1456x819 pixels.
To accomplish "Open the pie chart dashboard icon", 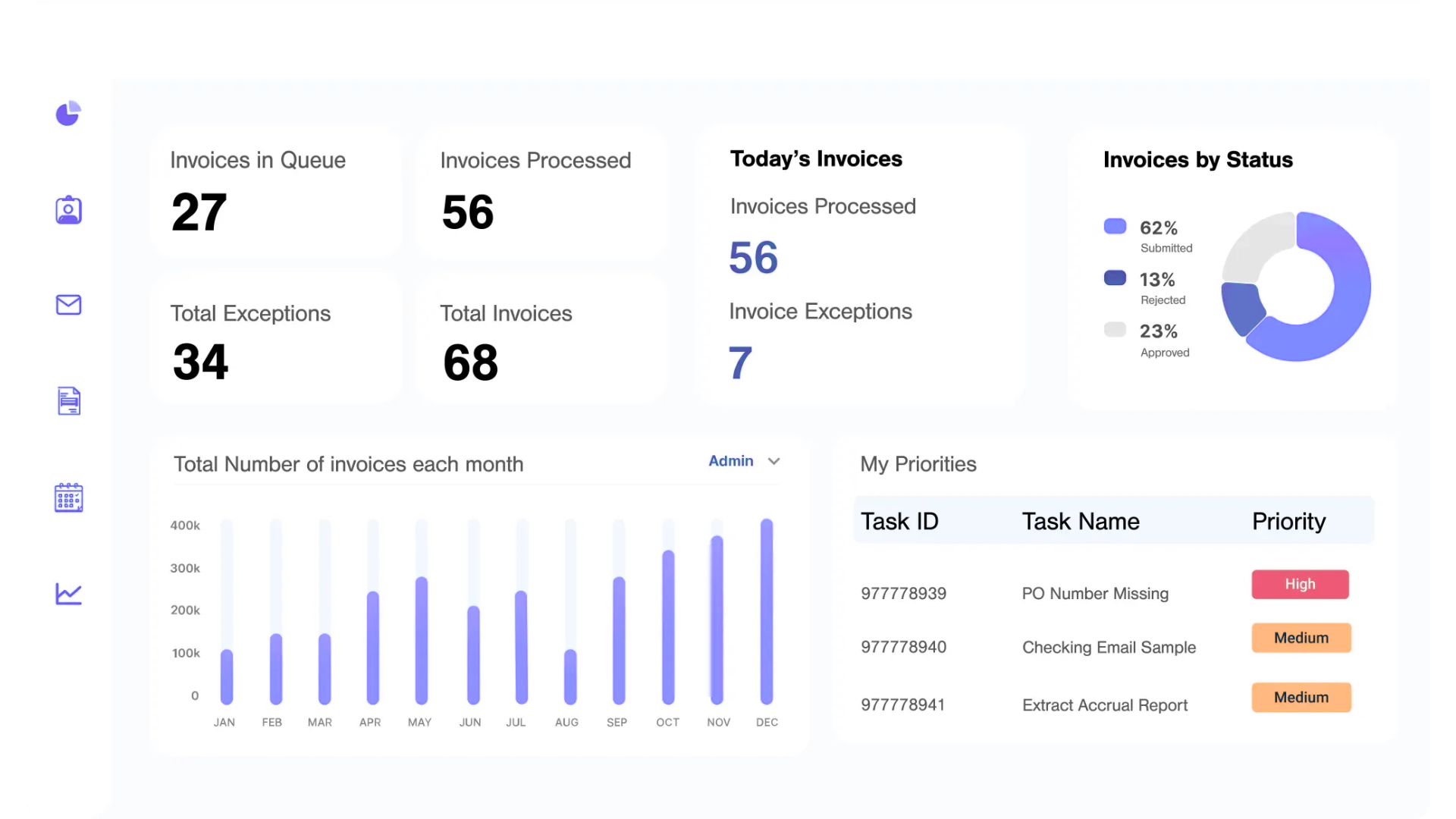I will [68, 113].
